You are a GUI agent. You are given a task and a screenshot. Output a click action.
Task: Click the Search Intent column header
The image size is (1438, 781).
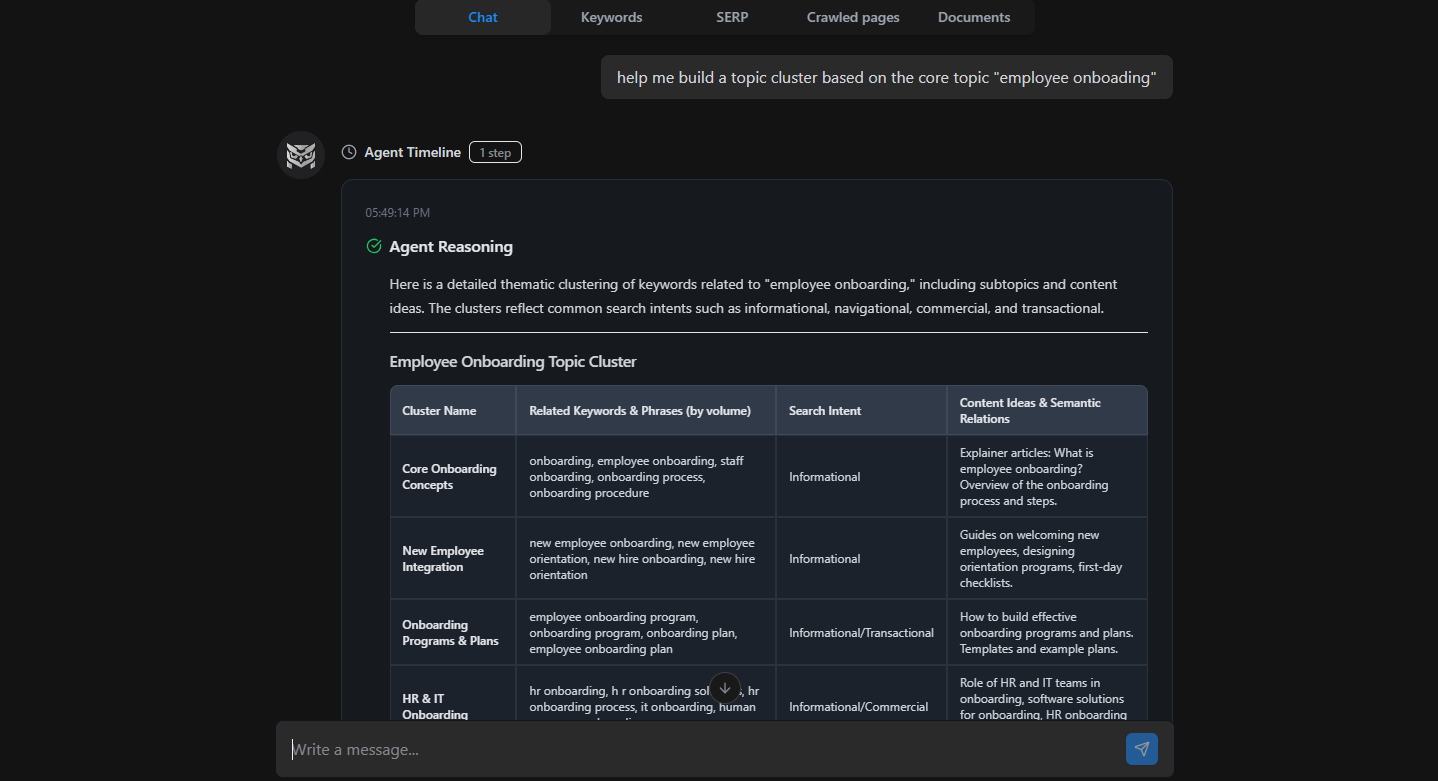click(824, 410)
